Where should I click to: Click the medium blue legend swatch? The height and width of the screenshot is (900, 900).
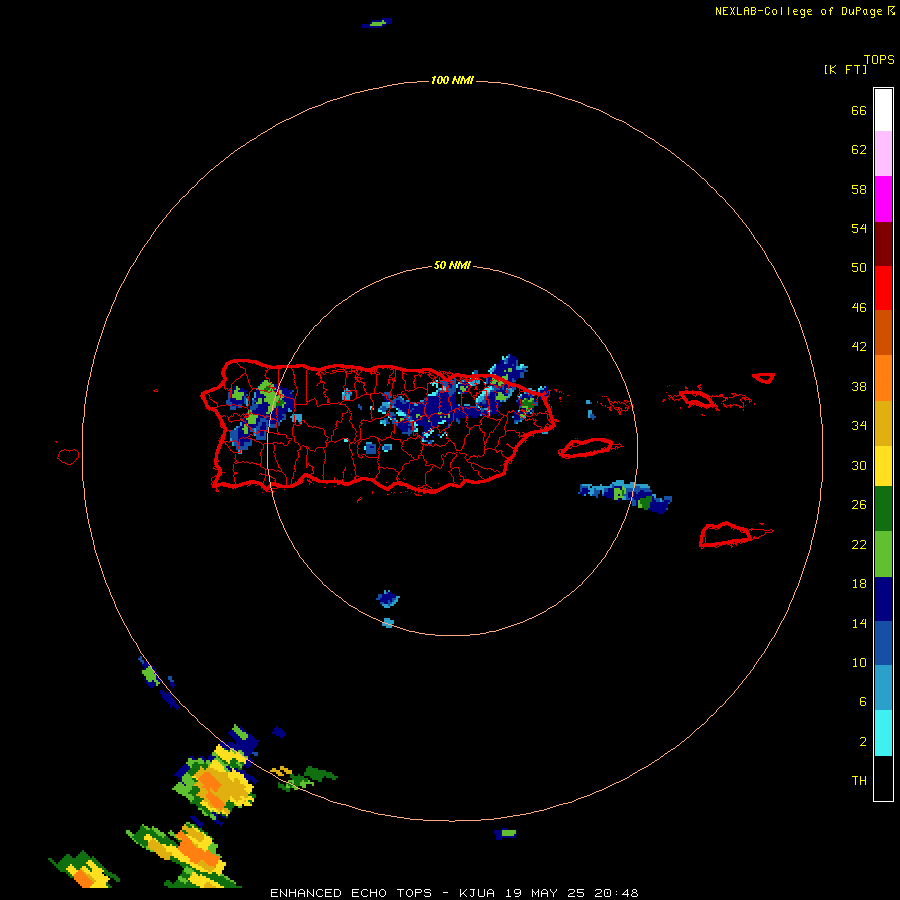click(x=883, y=643)
